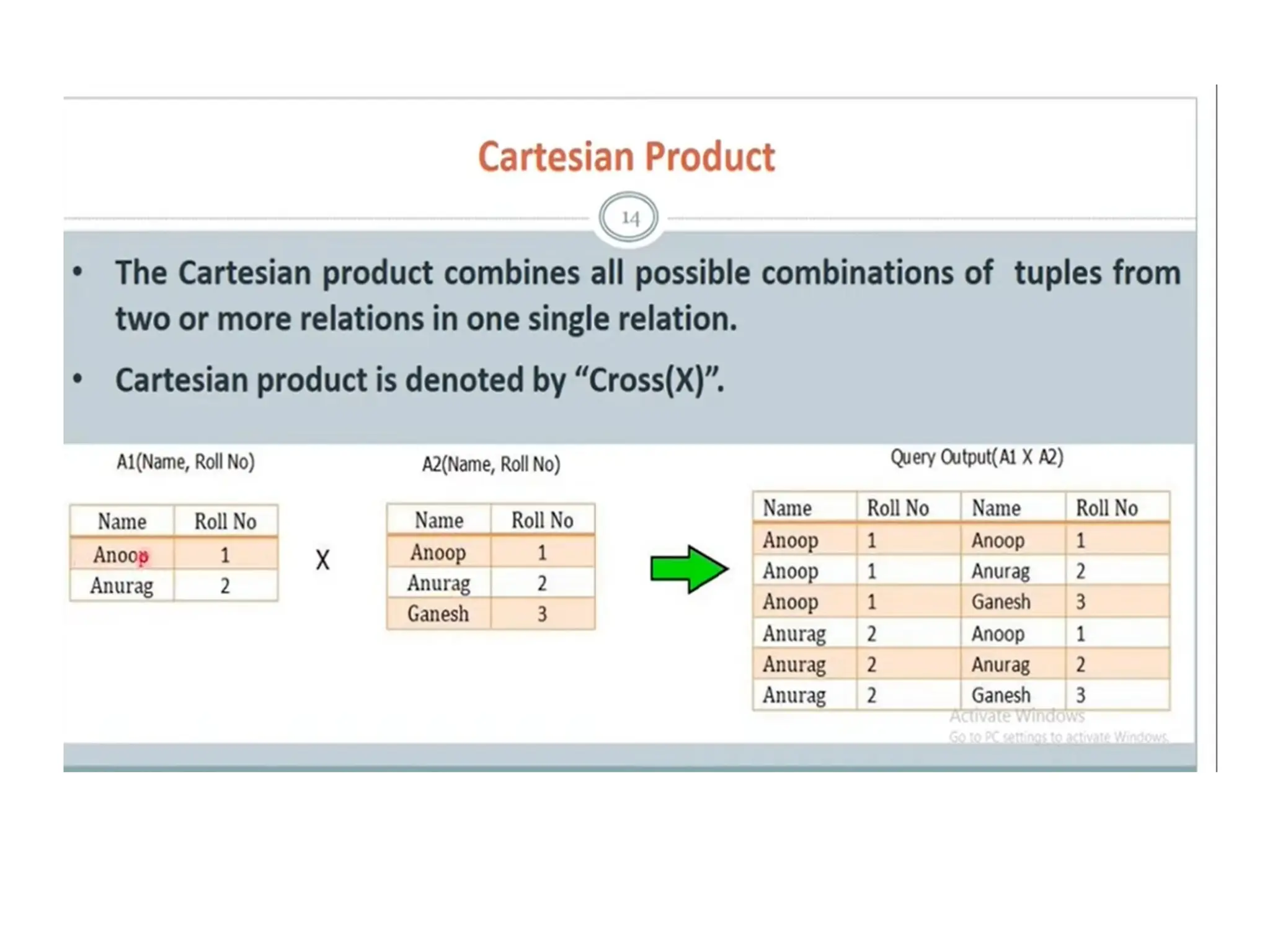Click first Name header in output table

(787, 508)
